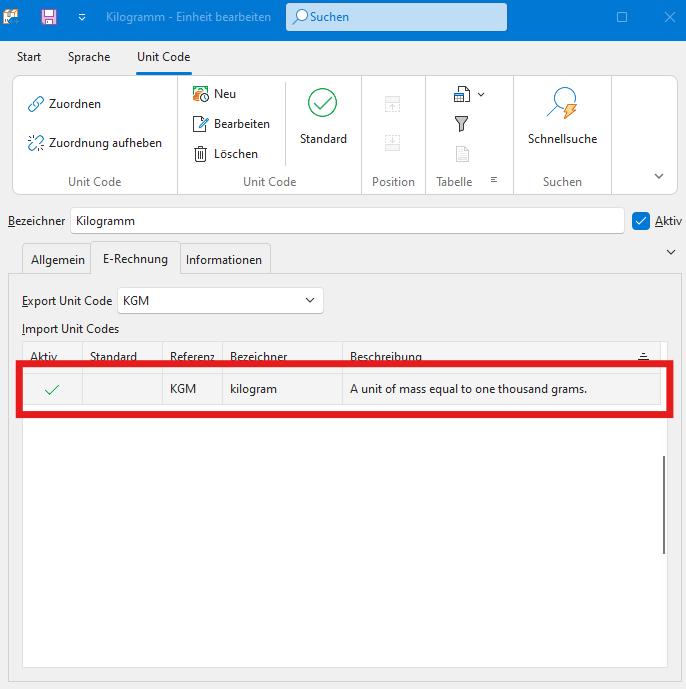This screenshot has height=689, width=686.
Task: Delete the unit code with Löschen
Action: pyautogui.click(x=224, y=154)
